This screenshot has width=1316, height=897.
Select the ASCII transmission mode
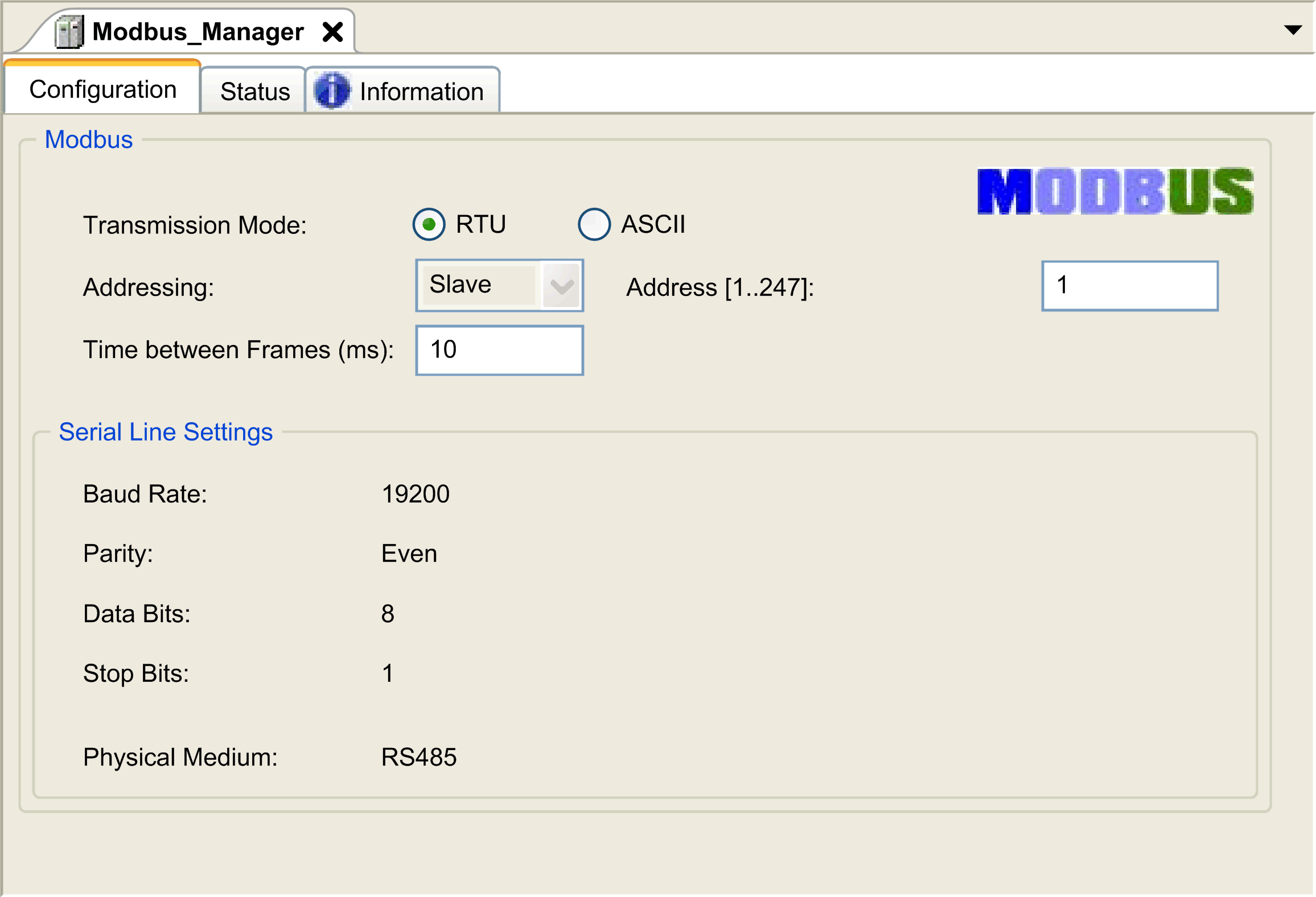tap(594, 224)
